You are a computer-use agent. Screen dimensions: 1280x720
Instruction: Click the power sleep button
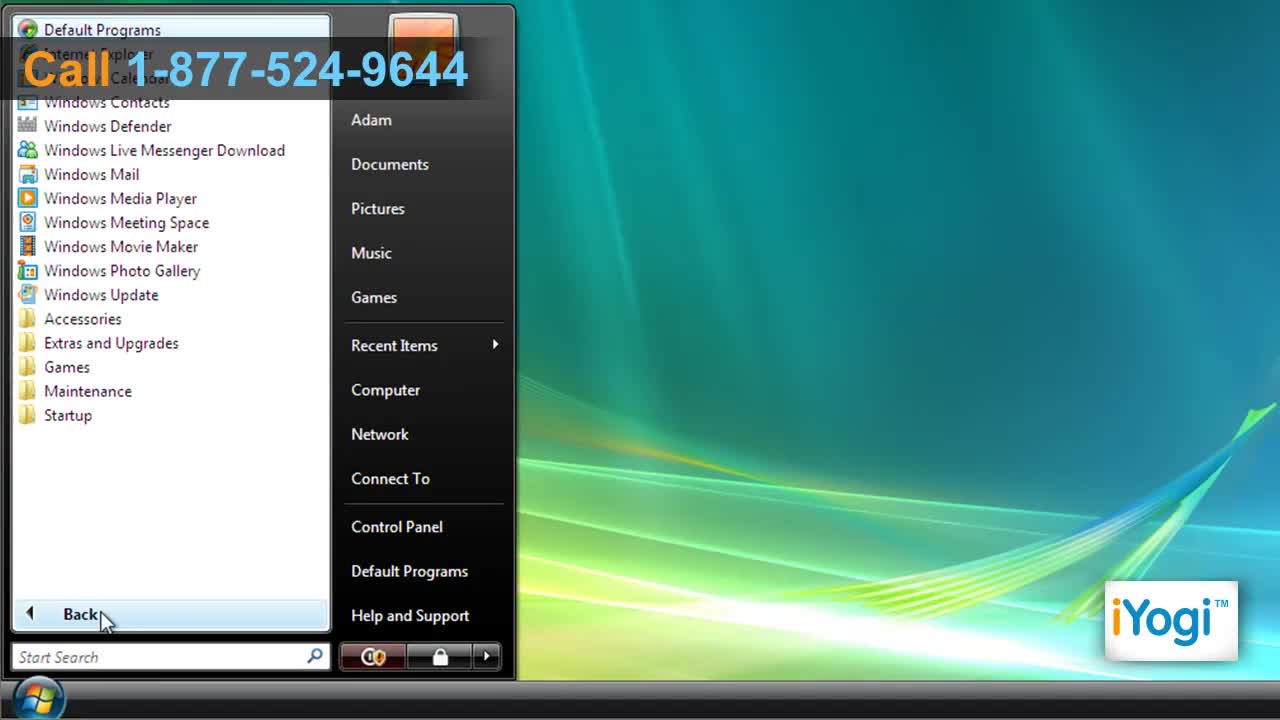(373, 657)
